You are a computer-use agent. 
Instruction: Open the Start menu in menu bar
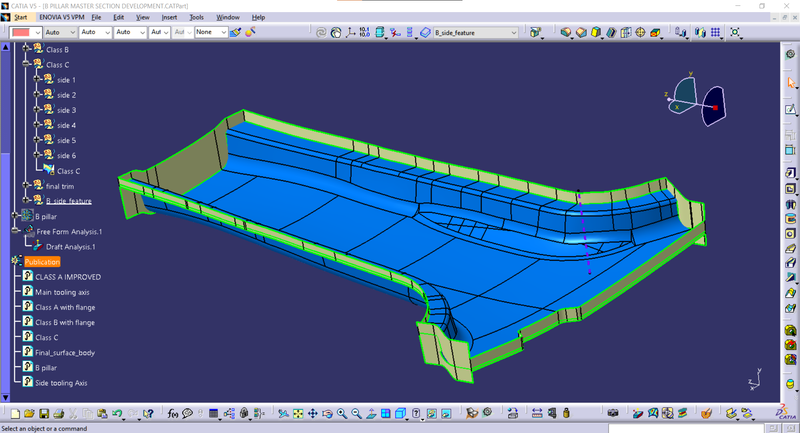point(21,17)
